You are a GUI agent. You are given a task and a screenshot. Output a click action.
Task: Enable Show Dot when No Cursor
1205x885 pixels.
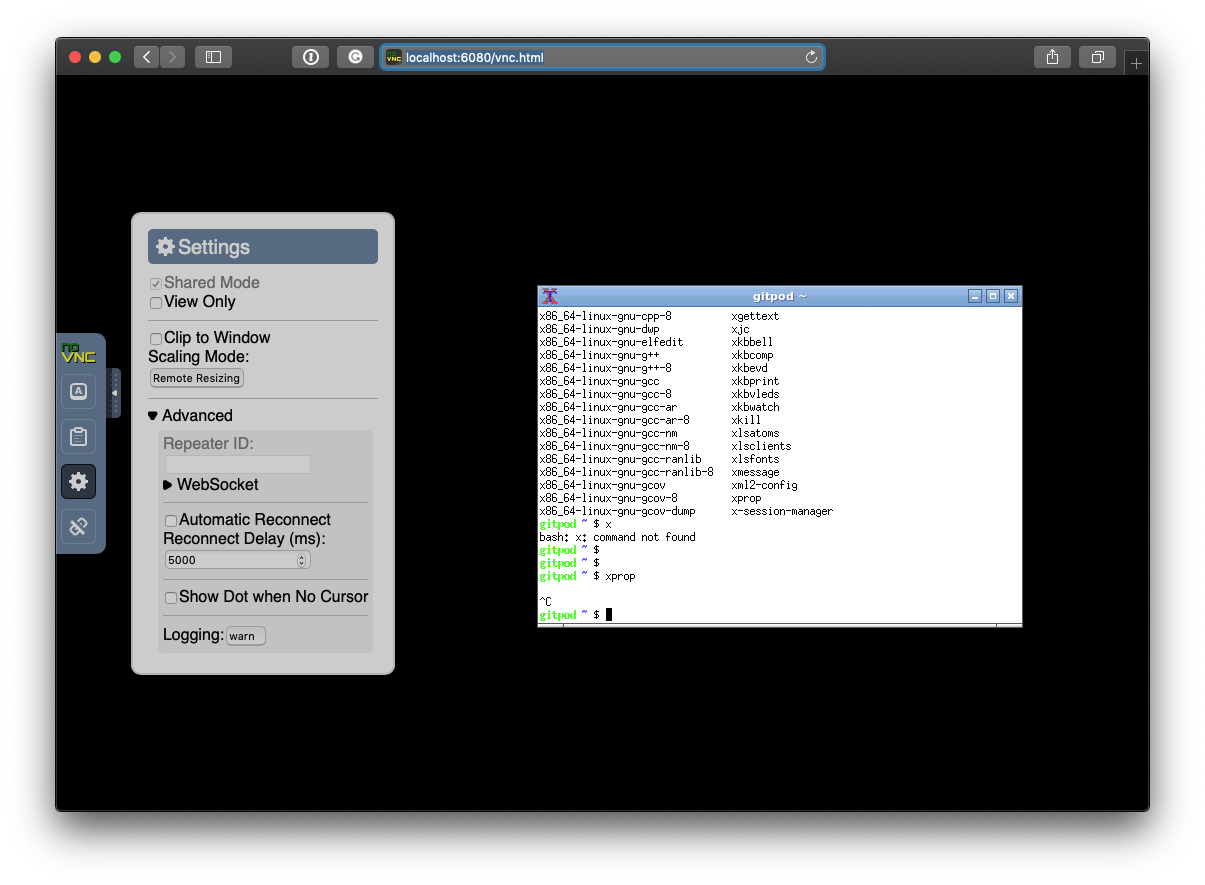(x=171, y=597)
